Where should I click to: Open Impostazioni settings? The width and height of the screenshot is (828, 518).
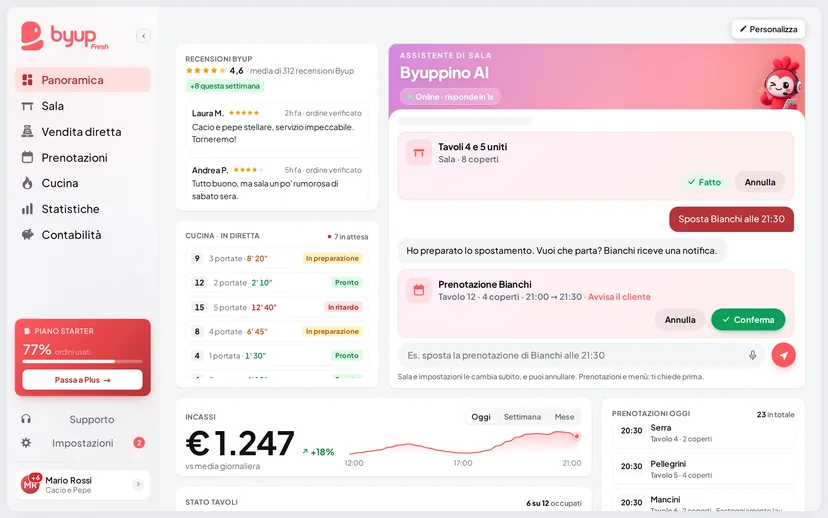coord(82,443)
